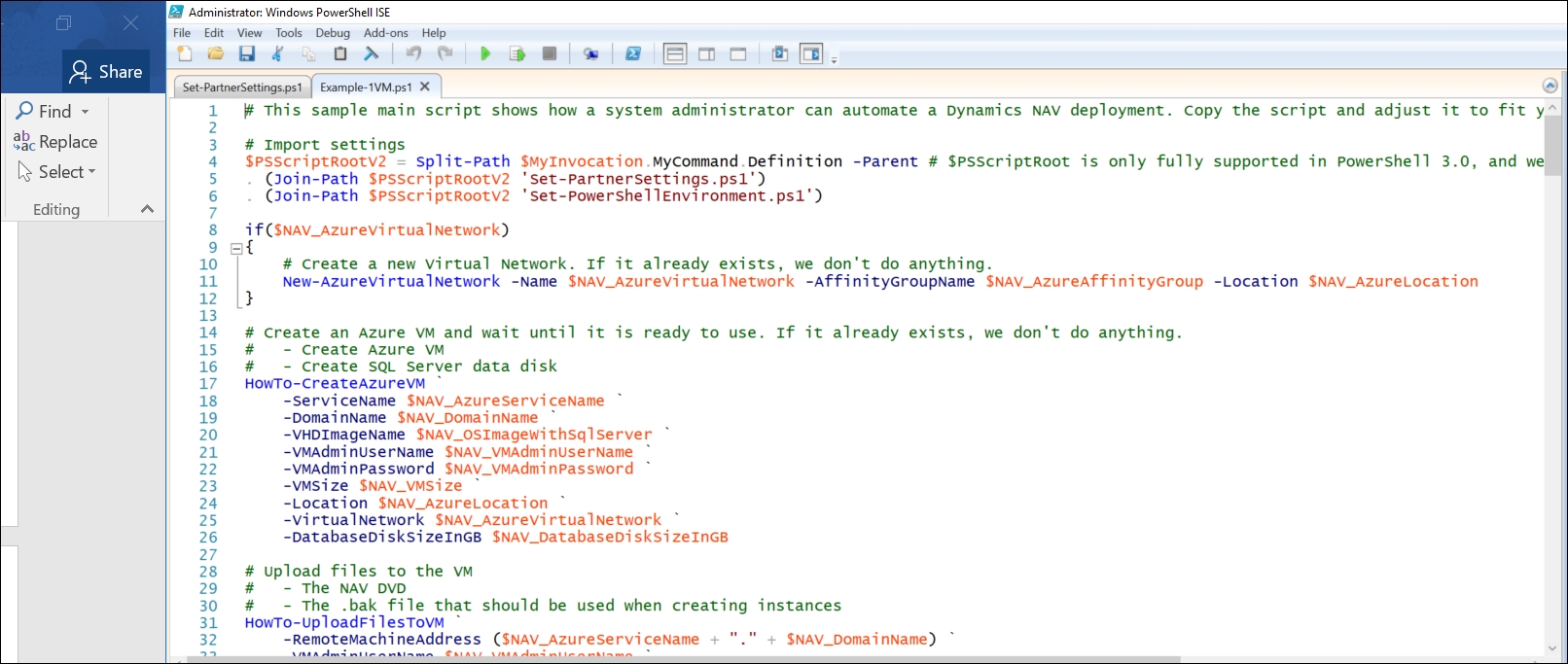
Task: Open the toolbar overflow options arrow
Action: tap(834, 59)
